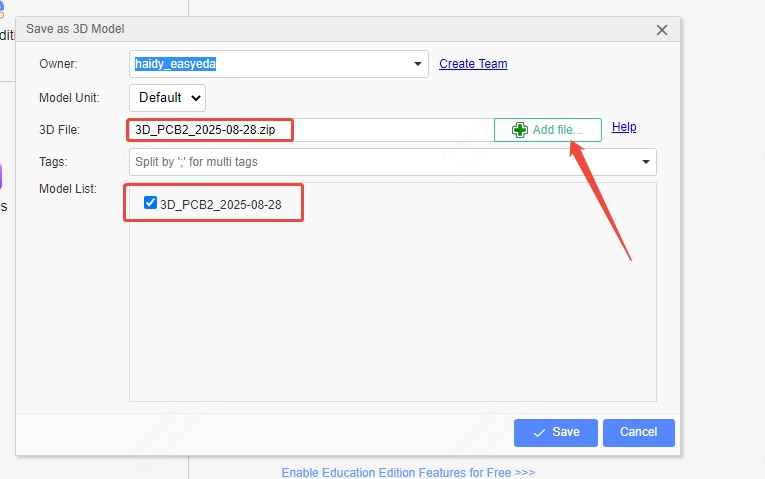Open the Tags dropdown arrow

[x=645, y=162]
